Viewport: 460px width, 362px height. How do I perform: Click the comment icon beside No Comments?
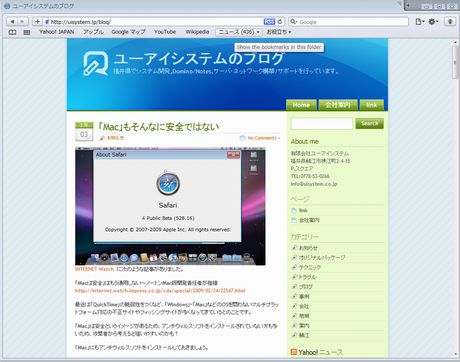(243, 138)
